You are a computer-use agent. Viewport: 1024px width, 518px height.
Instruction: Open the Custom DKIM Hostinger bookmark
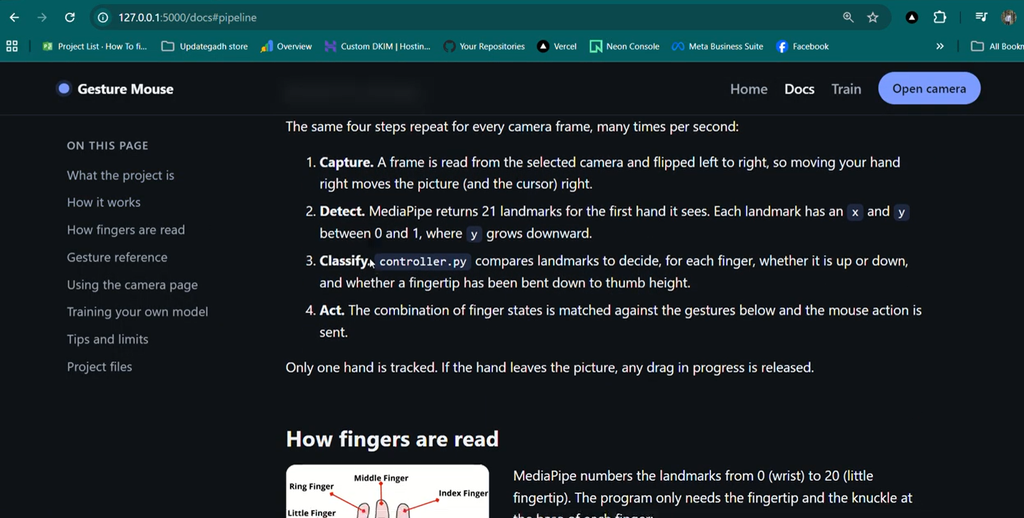pos(377,46)
